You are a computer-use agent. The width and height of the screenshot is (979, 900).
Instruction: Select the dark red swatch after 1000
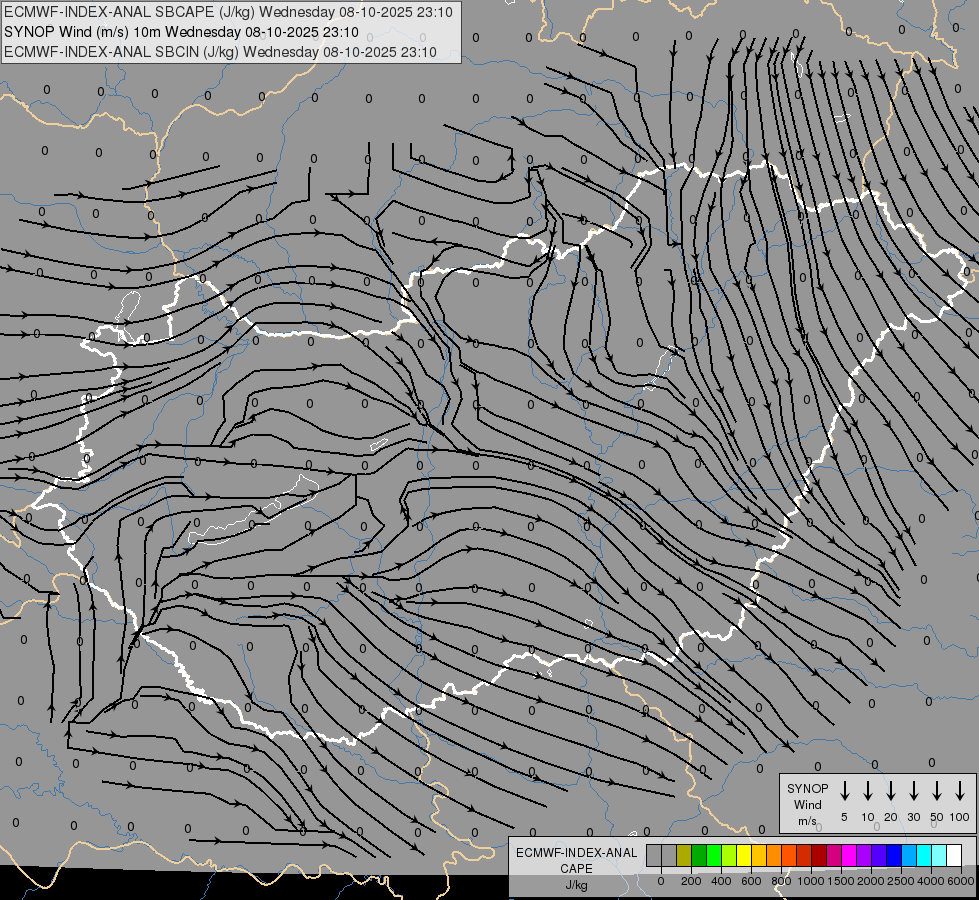[x=819, y=855]
